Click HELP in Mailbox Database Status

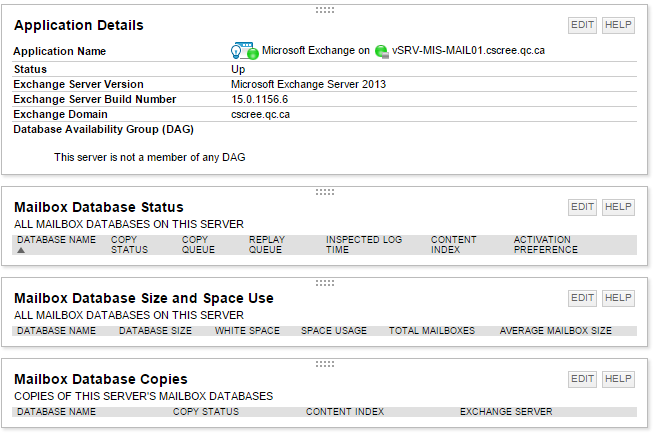tap(618, 207)
